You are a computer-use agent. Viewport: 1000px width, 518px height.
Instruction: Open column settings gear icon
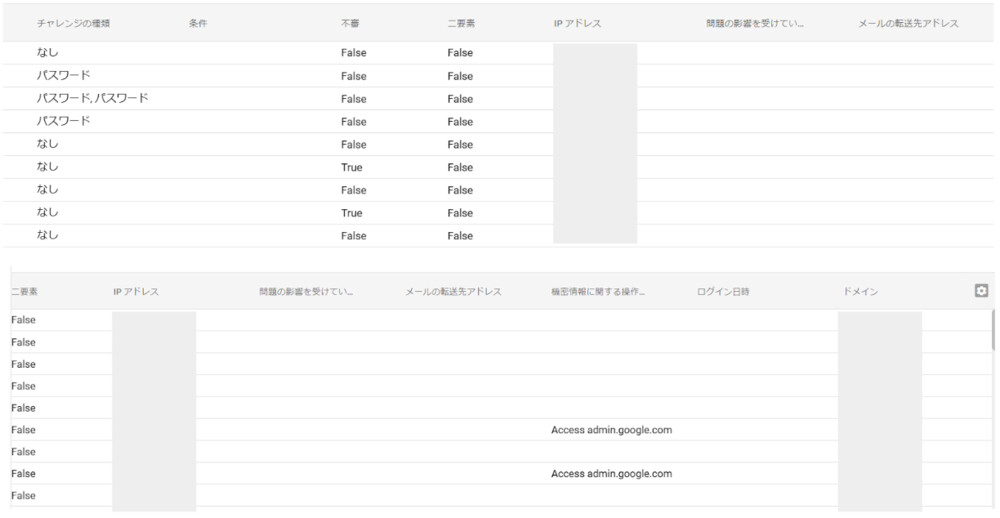pyautogui.click(x=981, y=290)
